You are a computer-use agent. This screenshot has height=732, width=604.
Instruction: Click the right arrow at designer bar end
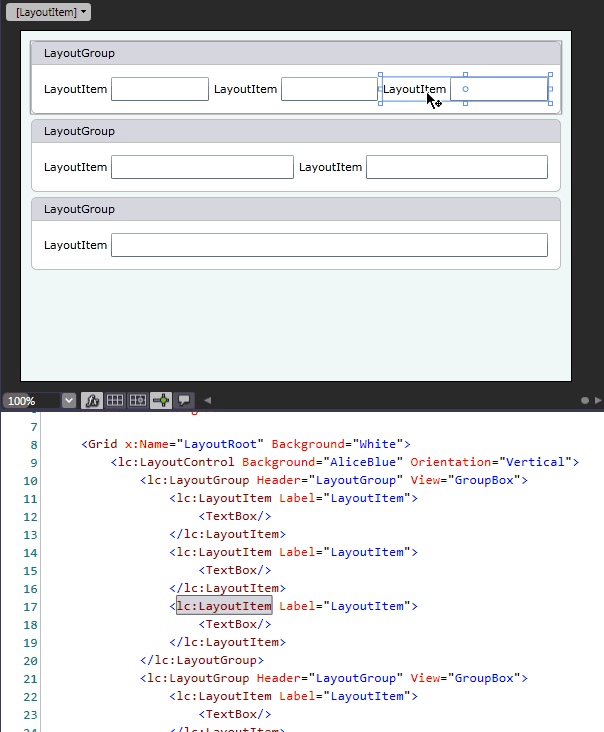pos(598,400)
